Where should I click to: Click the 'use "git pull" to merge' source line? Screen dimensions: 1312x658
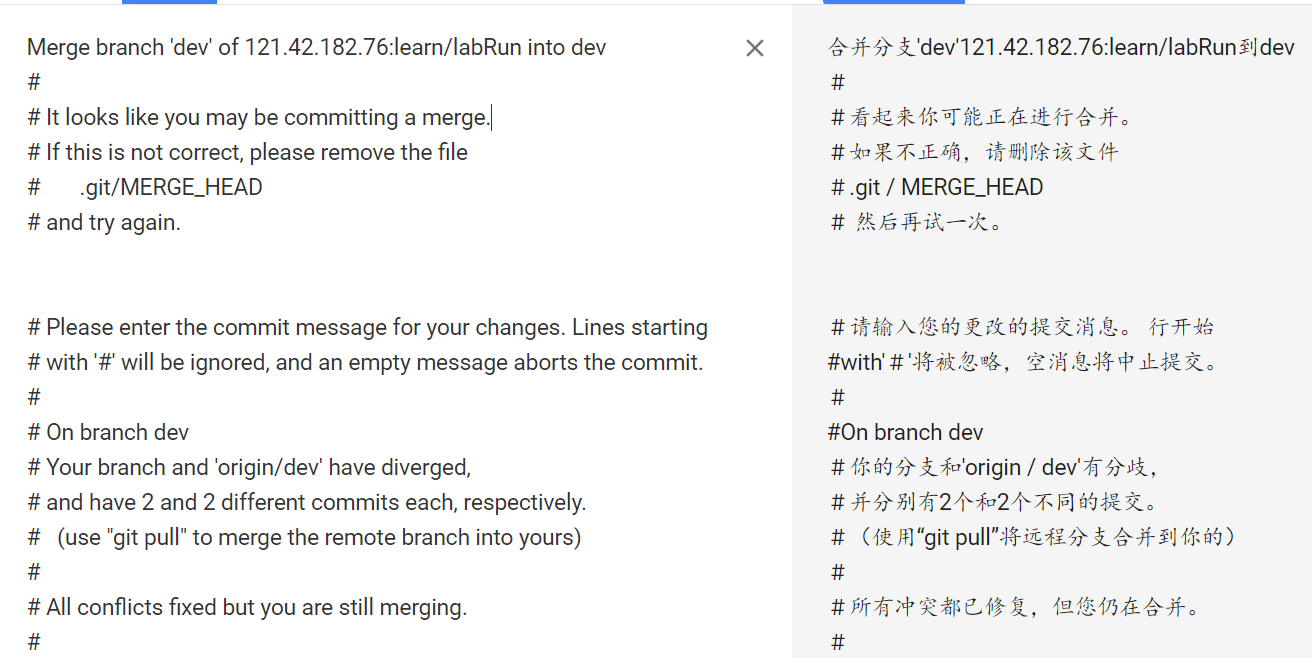[x=304, y=537]
